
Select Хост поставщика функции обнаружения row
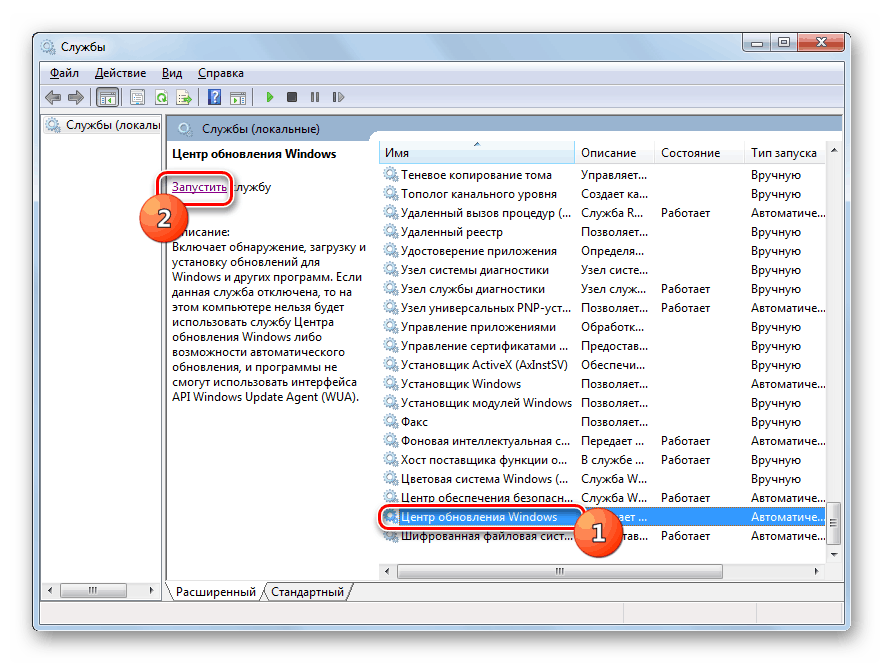click(x=602, y=460)
